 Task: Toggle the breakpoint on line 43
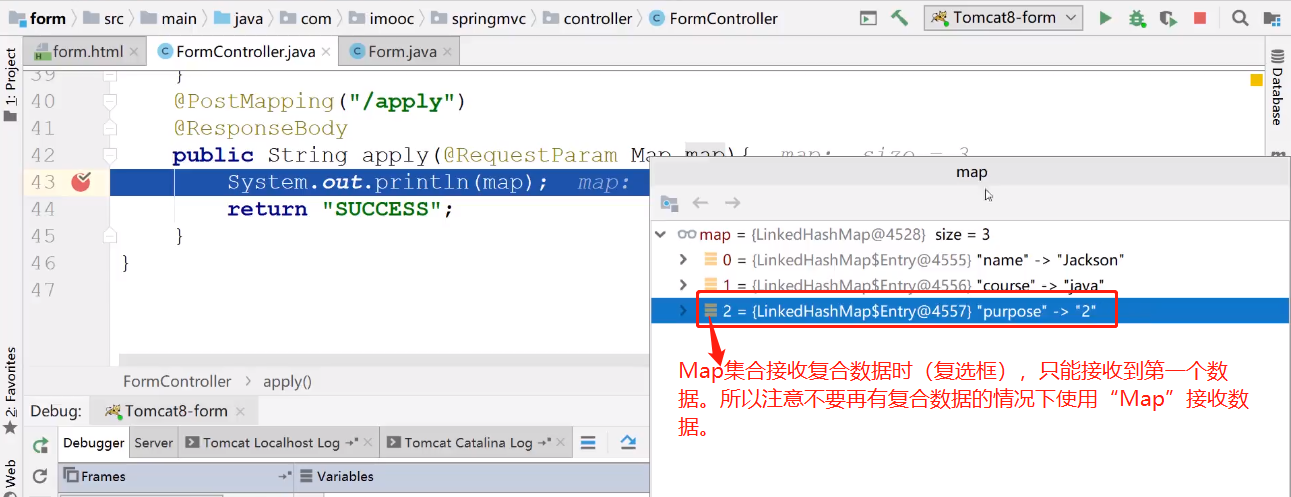pyautogui.click(x=81, y=182)
